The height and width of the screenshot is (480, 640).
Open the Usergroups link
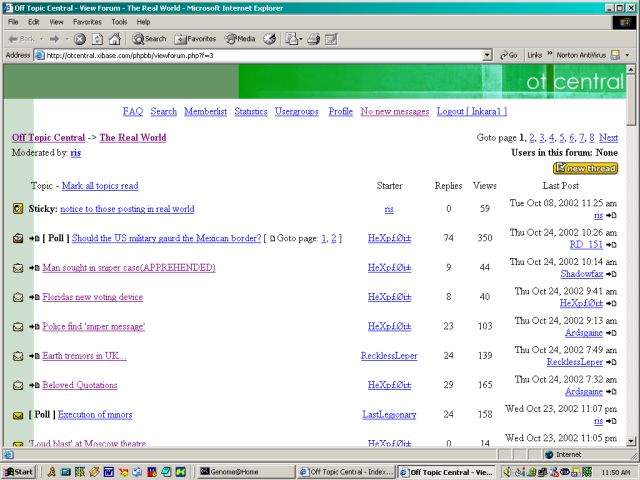[296, 111]
